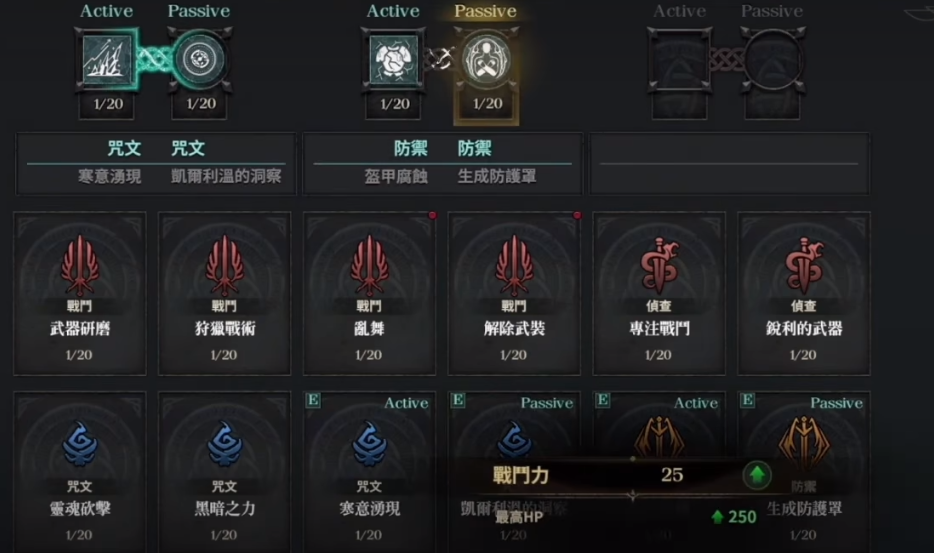Open the 武器研磨 combat skill card
The image size is (934, 553).
tap(80, 293)
